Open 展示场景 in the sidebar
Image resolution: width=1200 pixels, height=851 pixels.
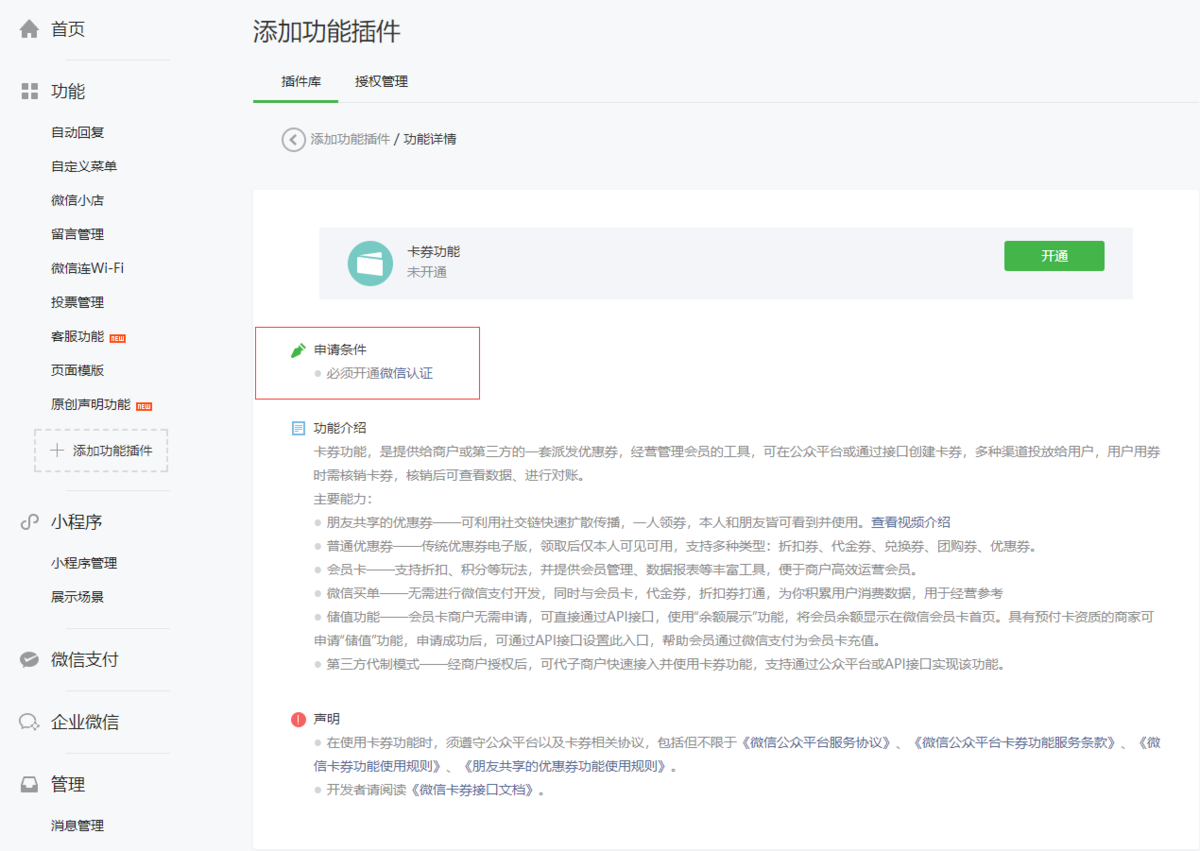pos(78,597)
